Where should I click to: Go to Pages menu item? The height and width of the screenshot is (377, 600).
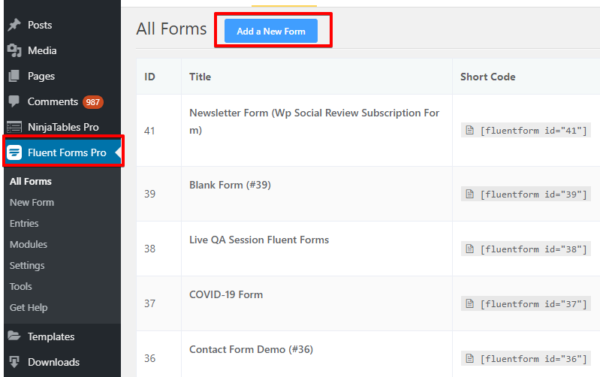point(41,76)
